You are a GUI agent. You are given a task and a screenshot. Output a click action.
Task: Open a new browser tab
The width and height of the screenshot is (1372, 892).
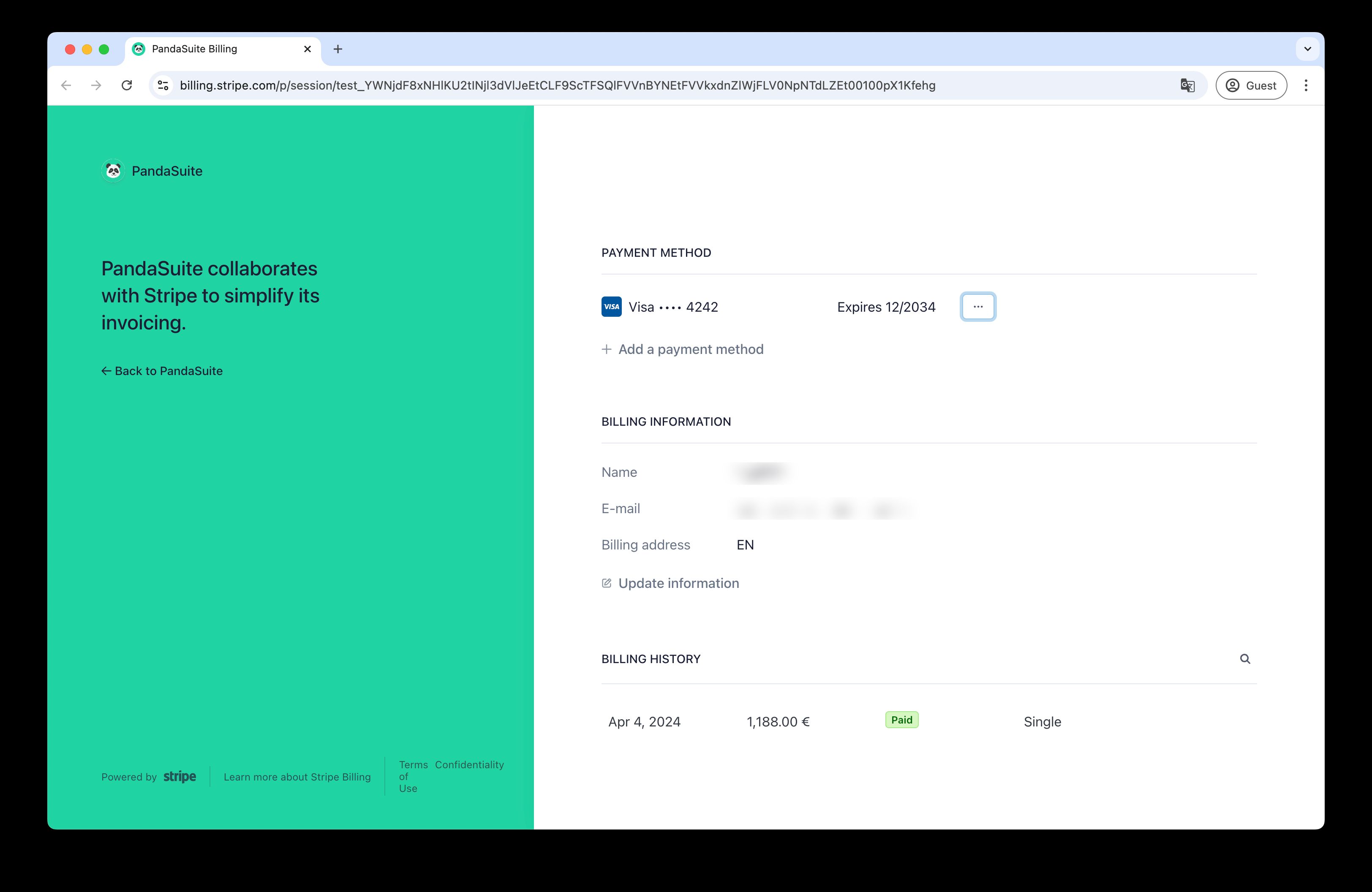(338, 49)
